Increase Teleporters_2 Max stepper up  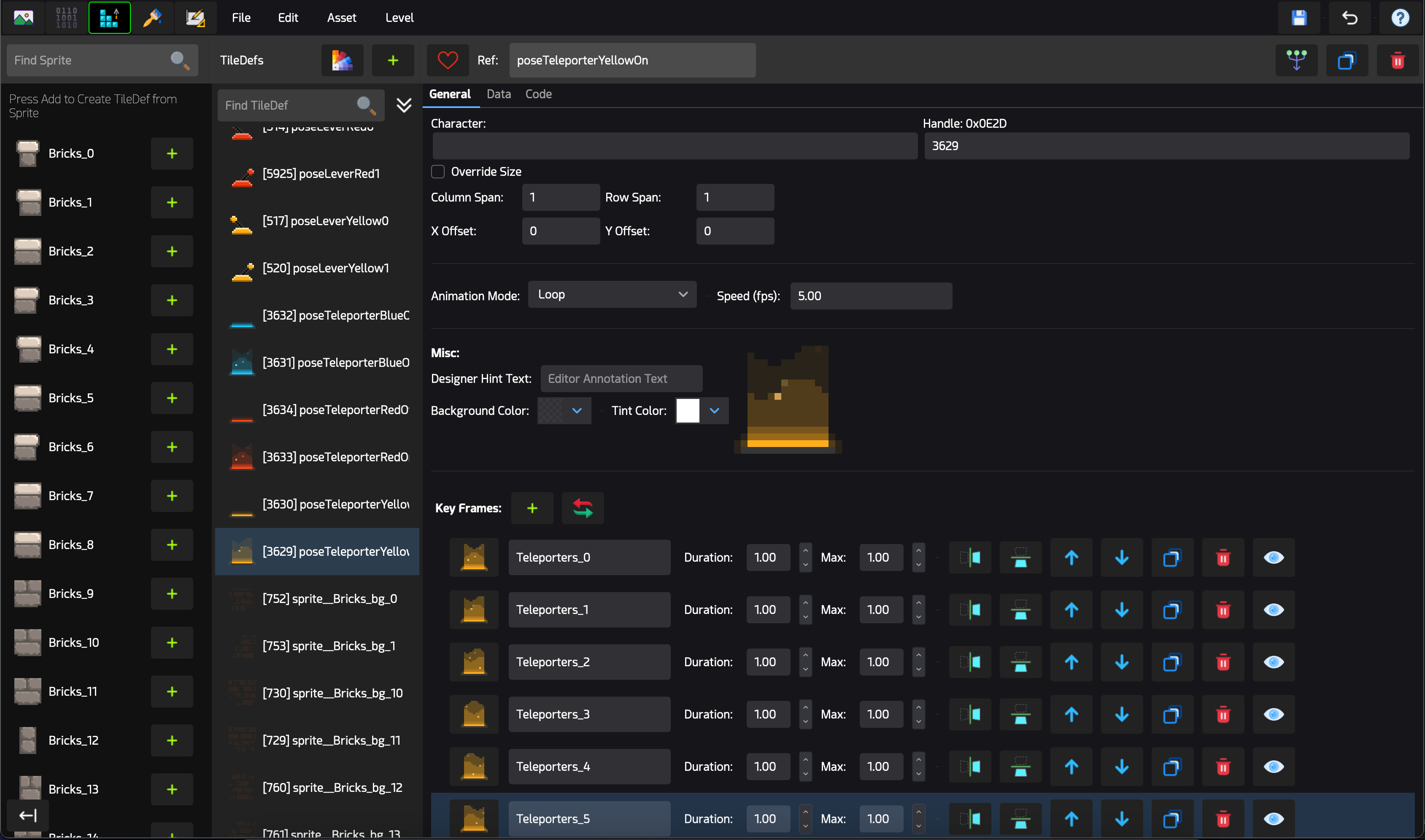tap(918, 655)
